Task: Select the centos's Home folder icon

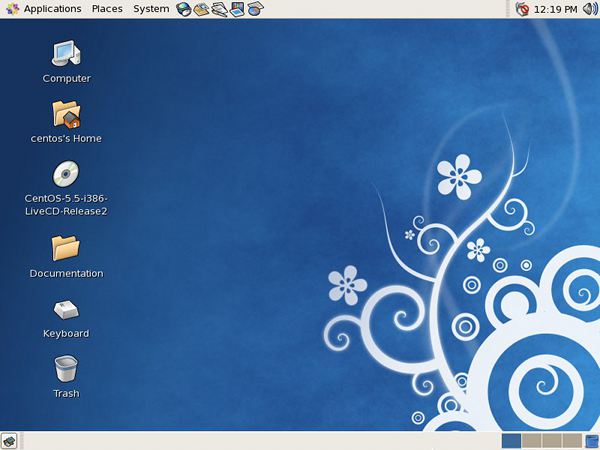Action: point(66,122)
